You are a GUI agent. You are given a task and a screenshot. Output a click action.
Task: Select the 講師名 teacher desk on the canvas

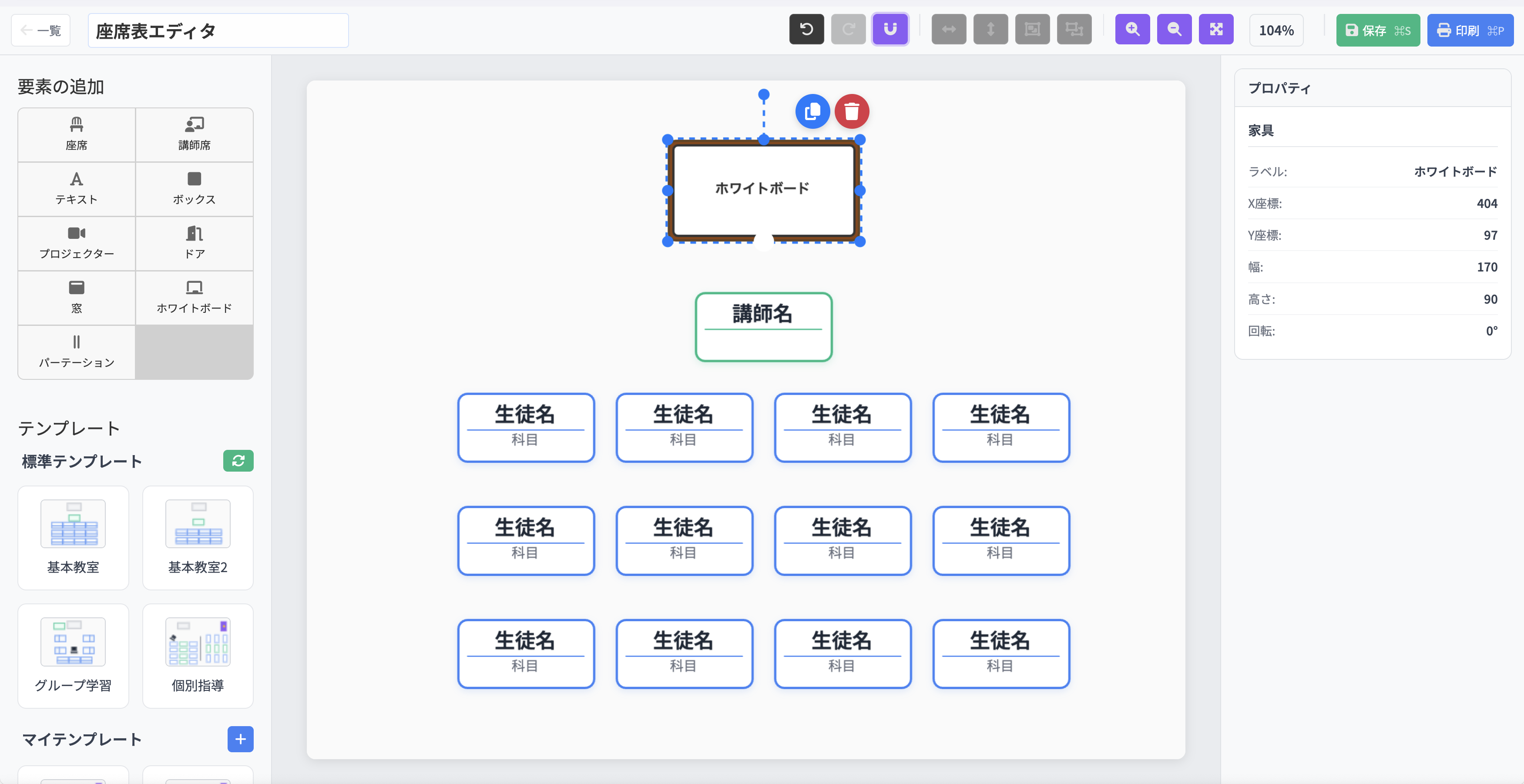point(763,327)
